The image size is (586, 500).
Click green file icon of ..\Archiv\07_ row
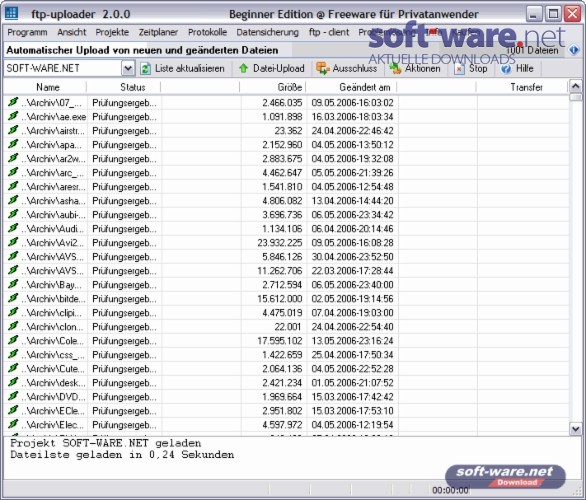tap(13, 102)
